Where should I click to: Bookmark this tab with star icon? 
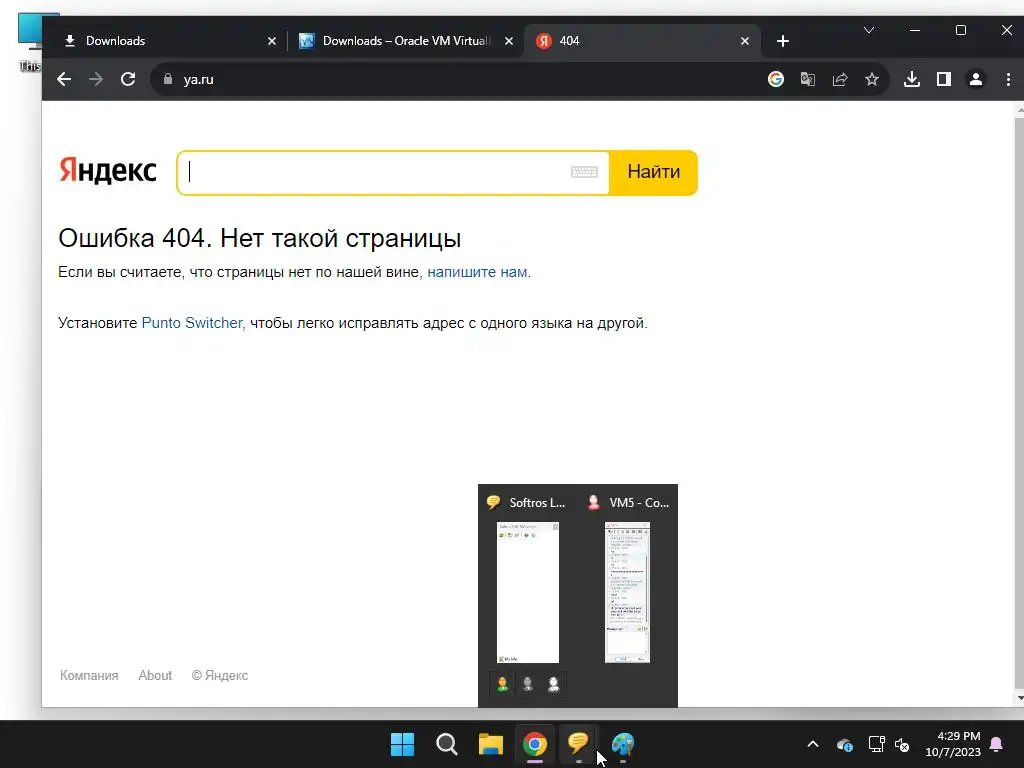(x=872, y=80)
